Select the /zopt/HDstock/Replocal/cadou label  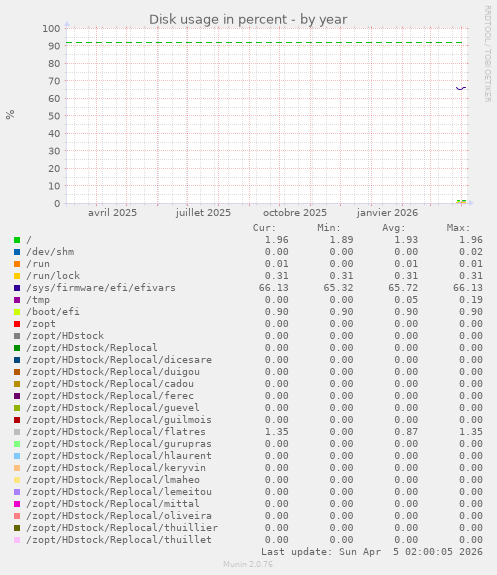[110, 384]
